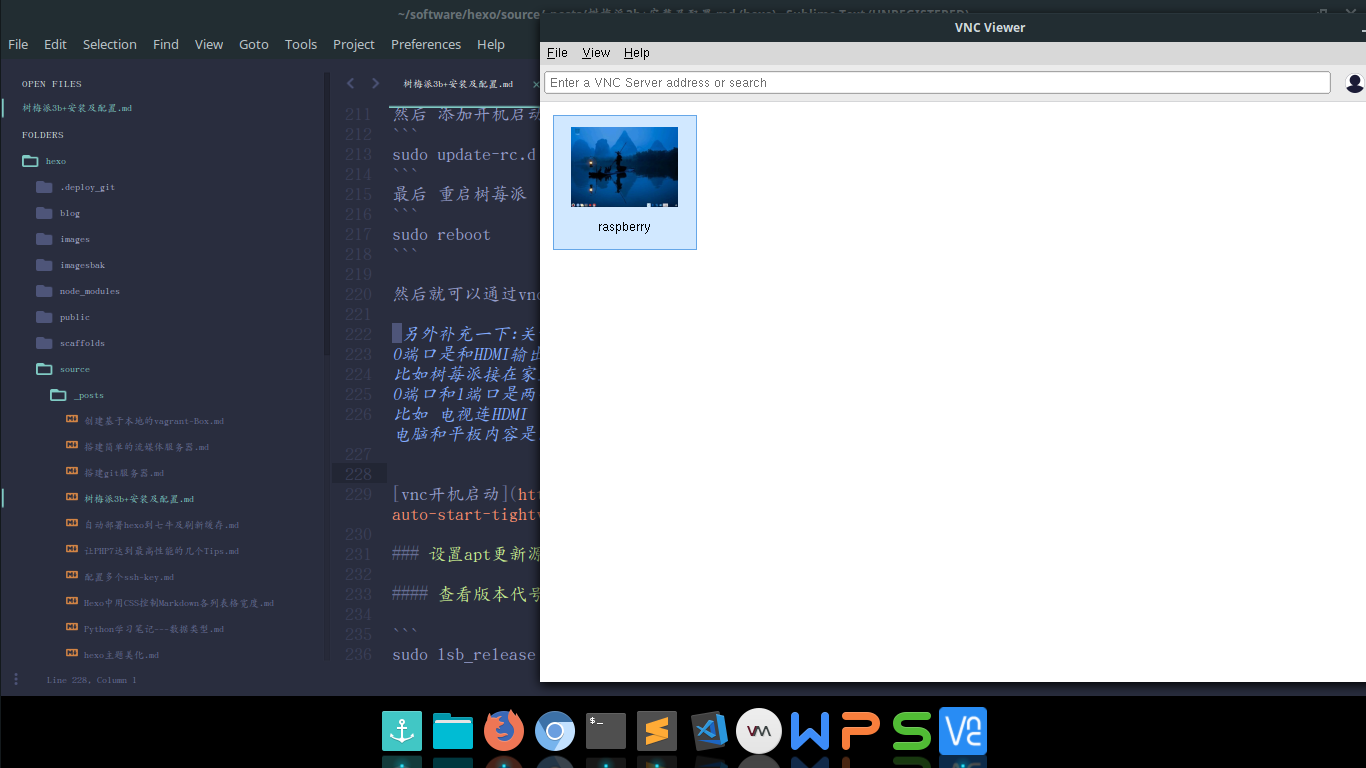
Task: Open the VM application dock icon
Action: 759,731
